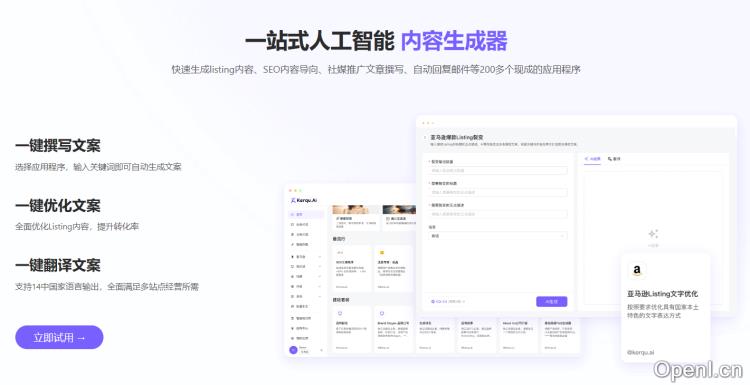
Task: Click the 一键翻译文案 heading
Action: point(58,265)
